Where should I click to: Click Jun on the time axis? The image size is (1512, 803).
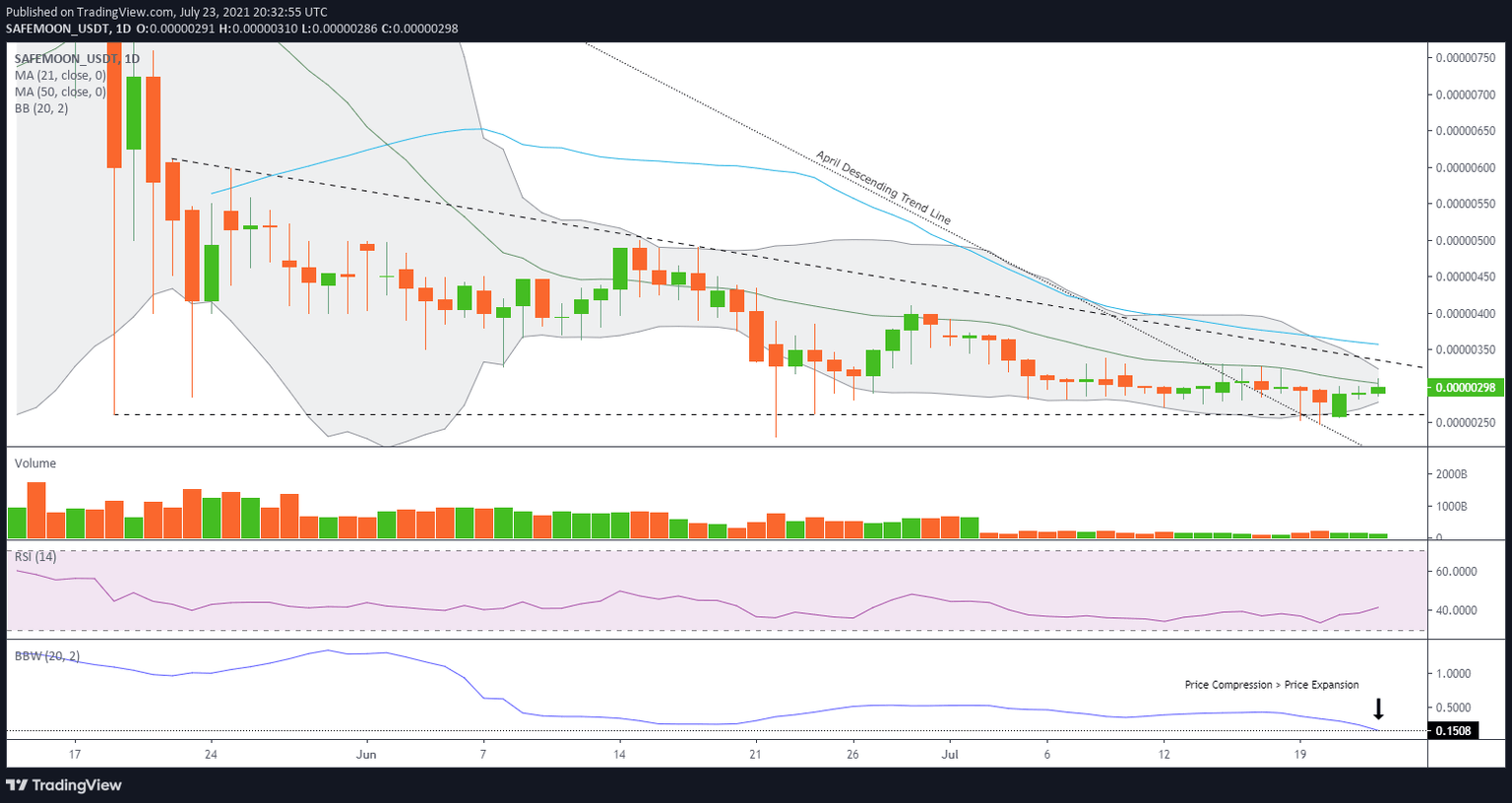tap(366, 754)
